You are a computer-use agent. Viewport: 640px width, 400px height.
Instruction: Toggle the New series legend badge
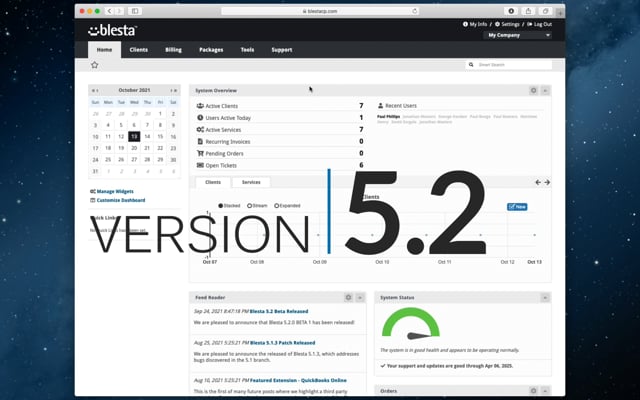coord(517,207)
